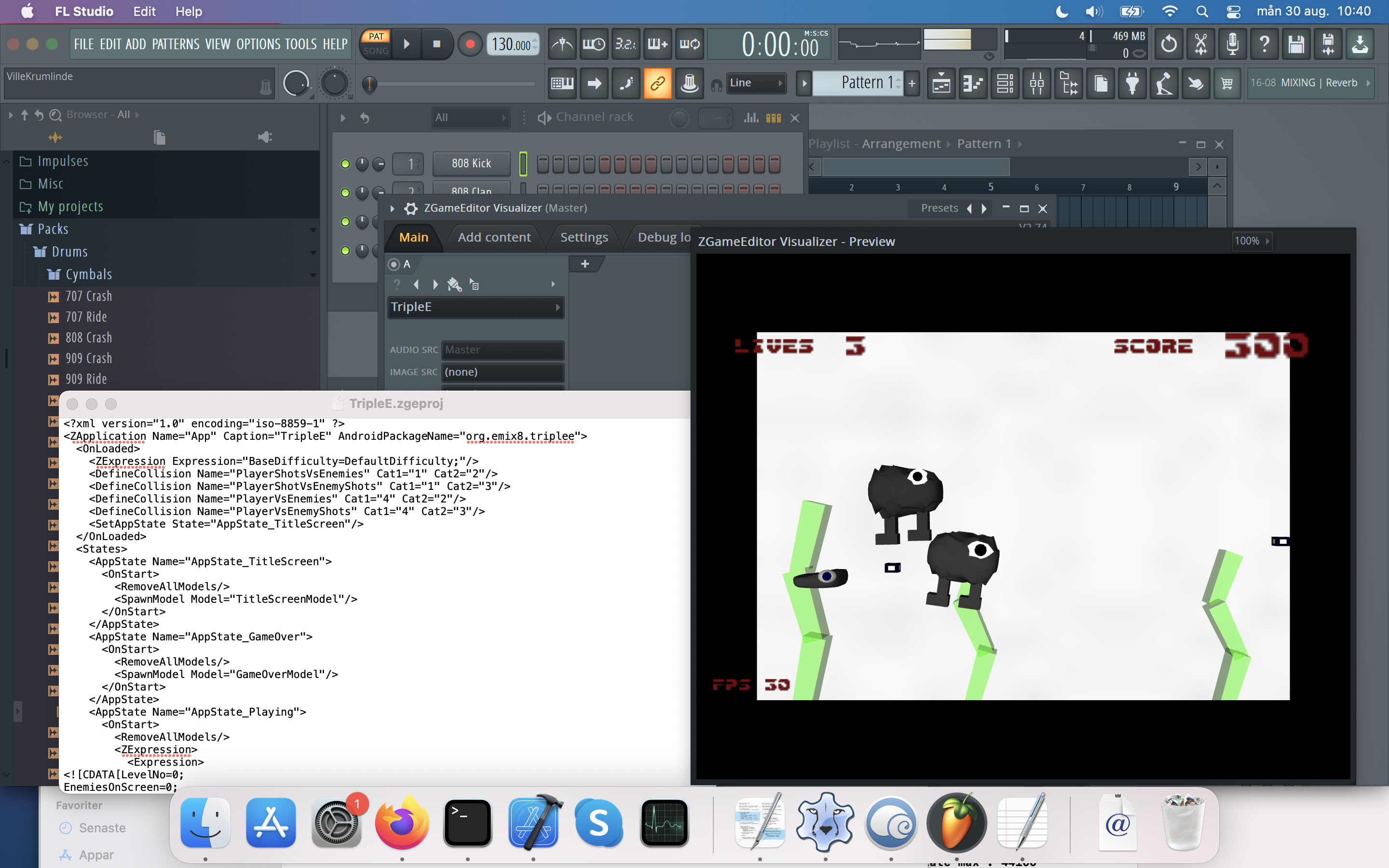Viewport: 1389px width, 868px height.
Task: Click the shopping cart content library icon
Action: (1227, 84)
